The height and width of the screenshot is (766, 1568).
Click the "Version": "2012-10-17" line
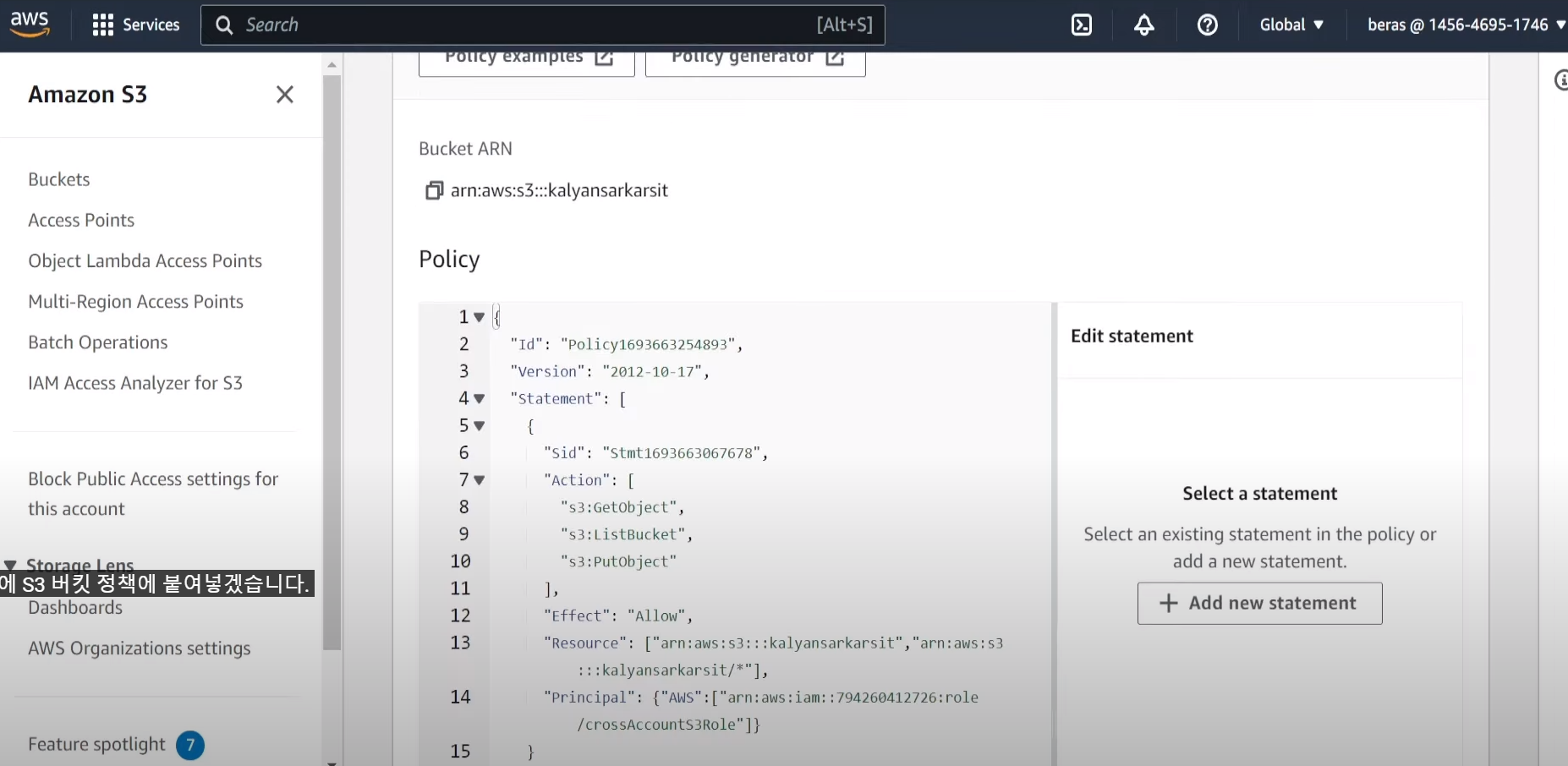(610, 371)
